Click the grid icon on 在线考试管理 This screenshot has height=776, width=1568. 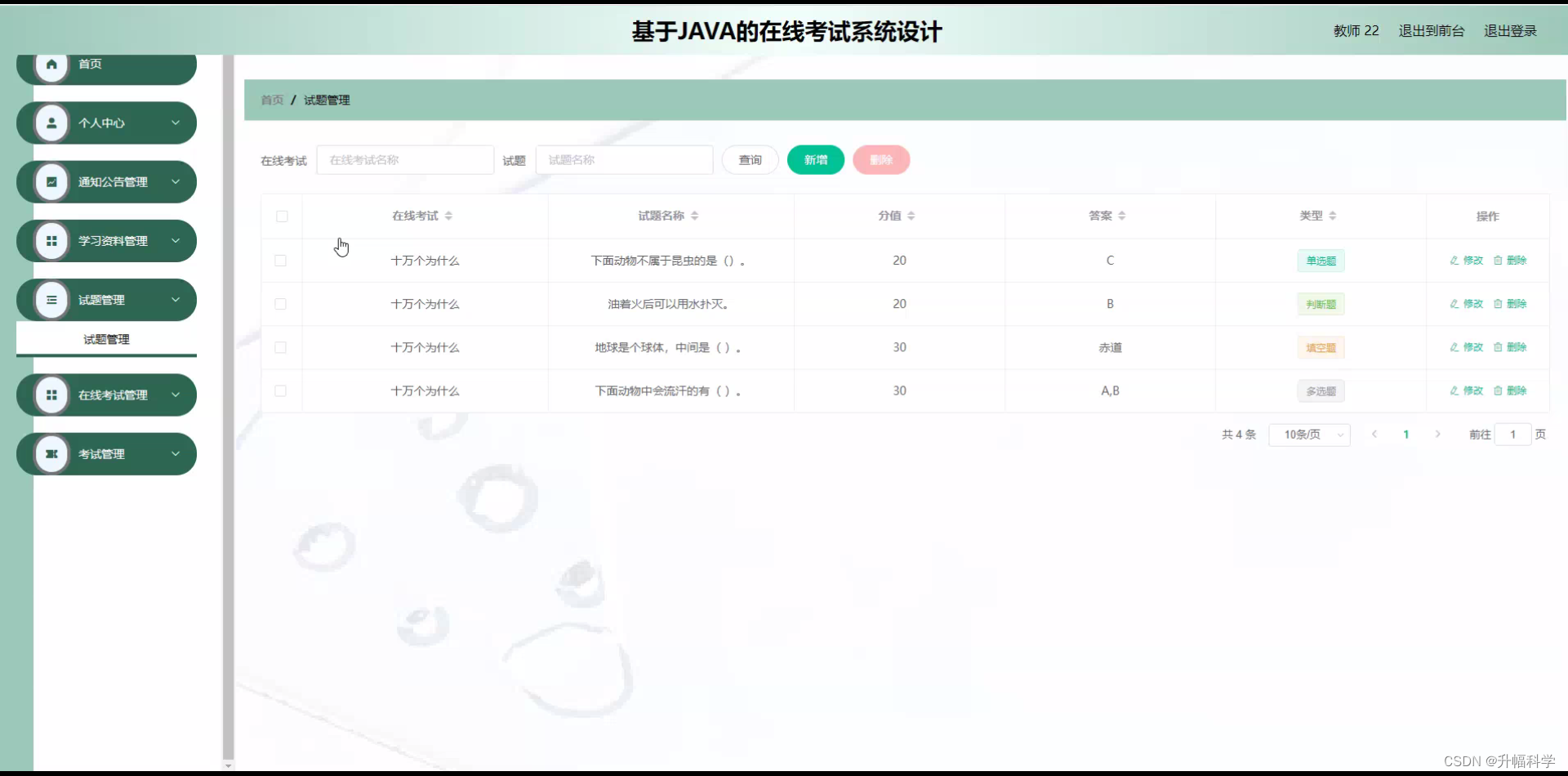(x=51, y=395)
